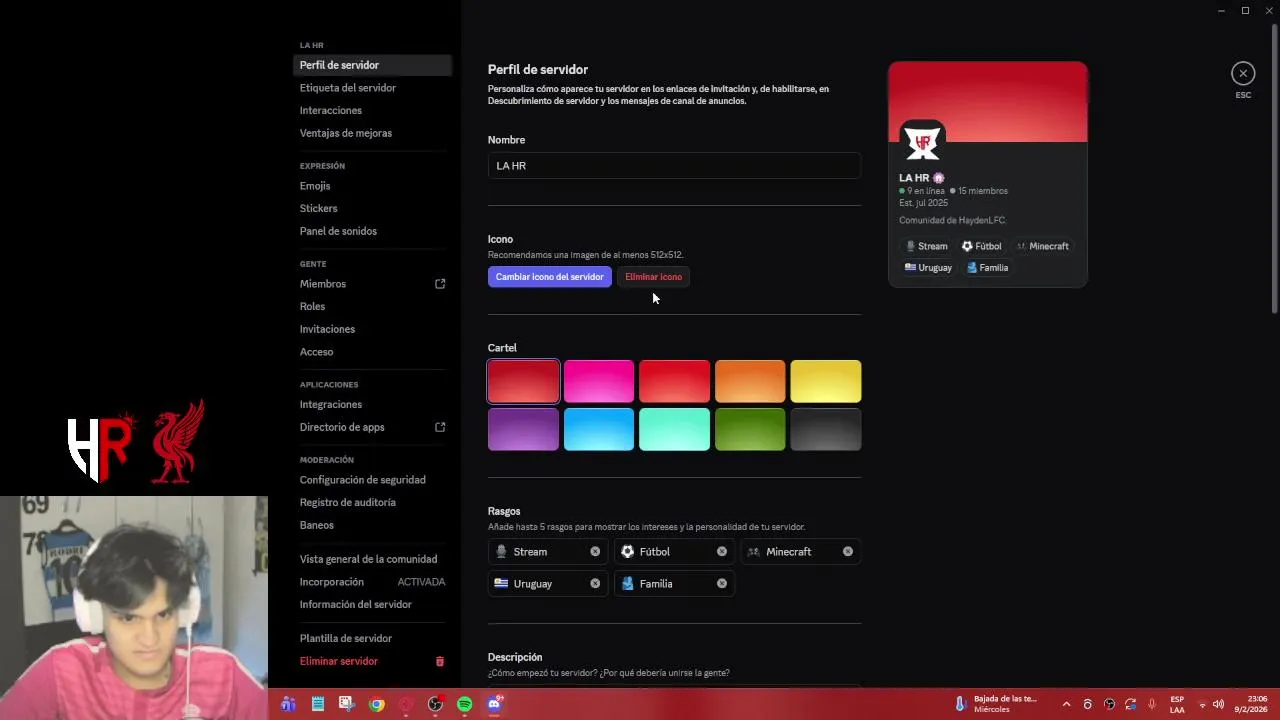The image size is (1280, 720).
Task: Open Perfil de servidor settings
Action: (x=373, y=65)
